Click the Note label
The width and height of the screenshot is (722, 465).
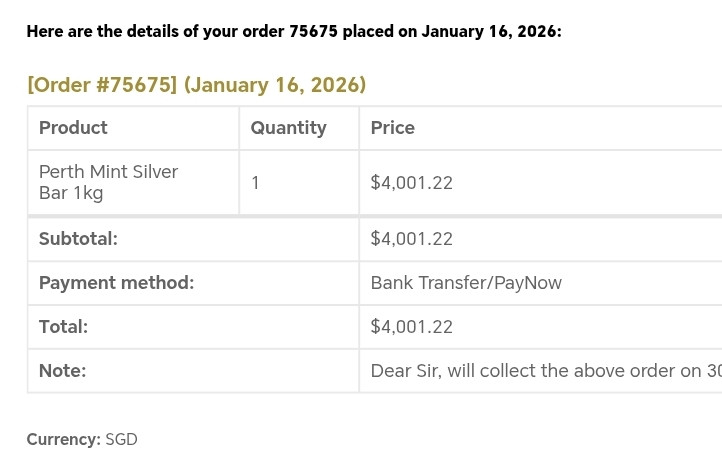62,371
